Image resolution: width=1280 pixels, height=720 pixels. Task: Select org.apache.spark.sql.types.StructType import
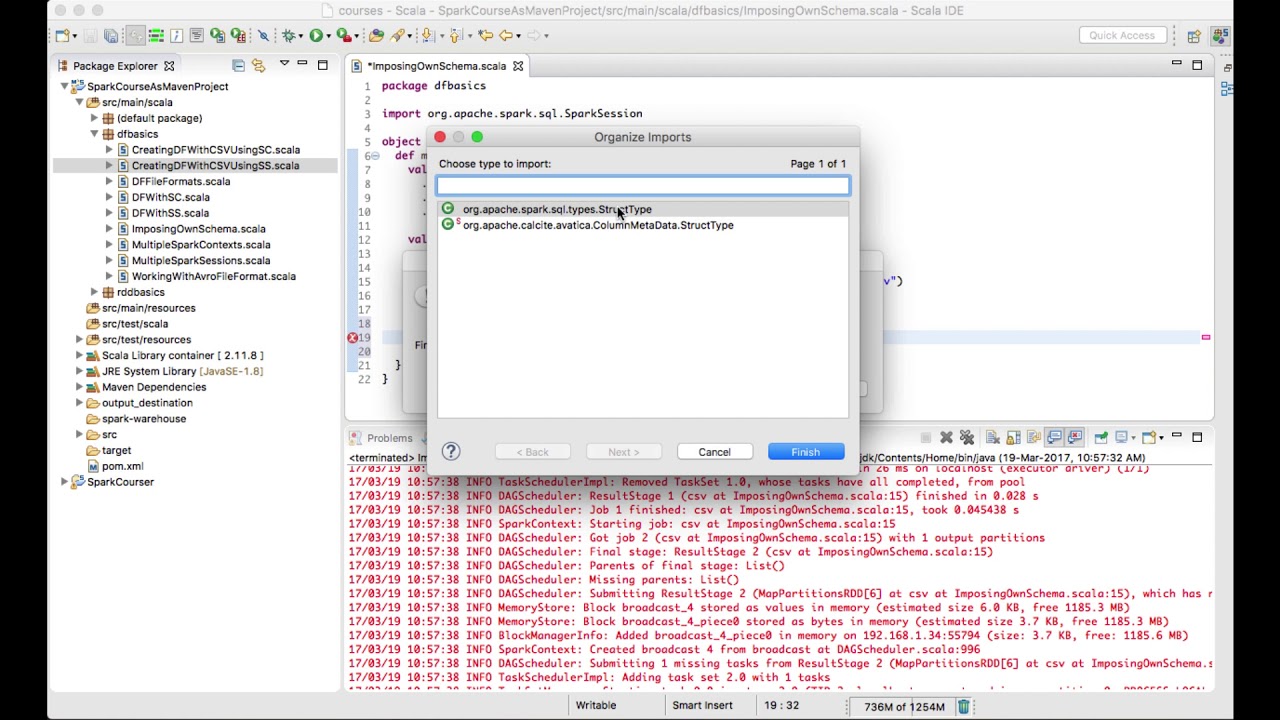click(x=557, y=209)
